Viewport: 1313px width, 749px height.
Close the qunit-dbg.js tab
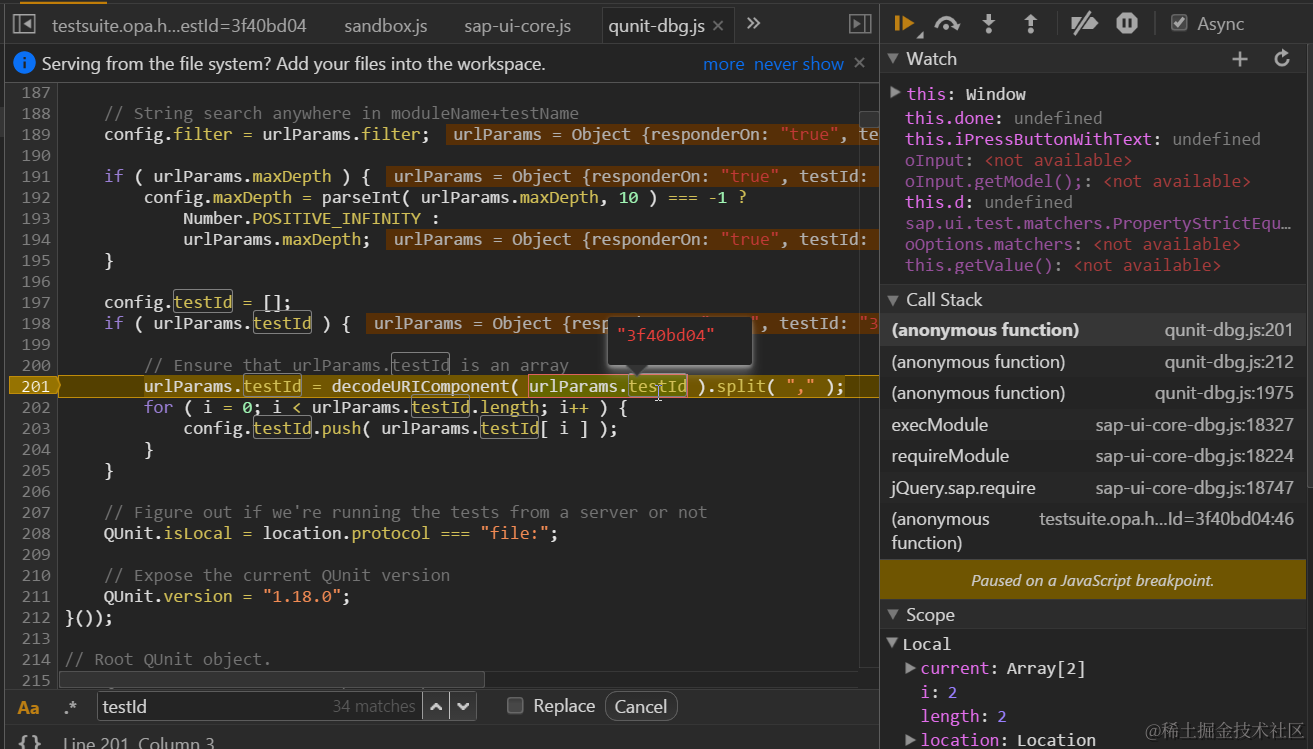pos(719,26)
